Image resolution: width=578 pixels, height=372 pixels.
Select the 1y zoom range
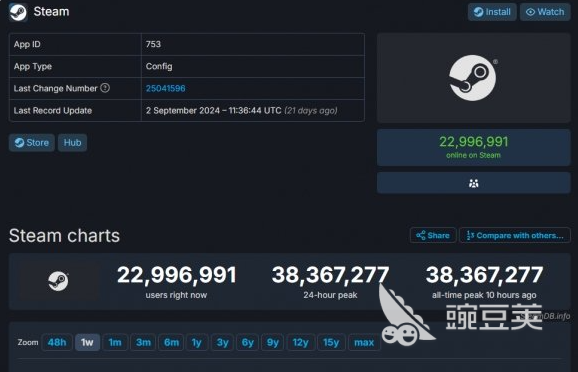[x=197, y=343]
